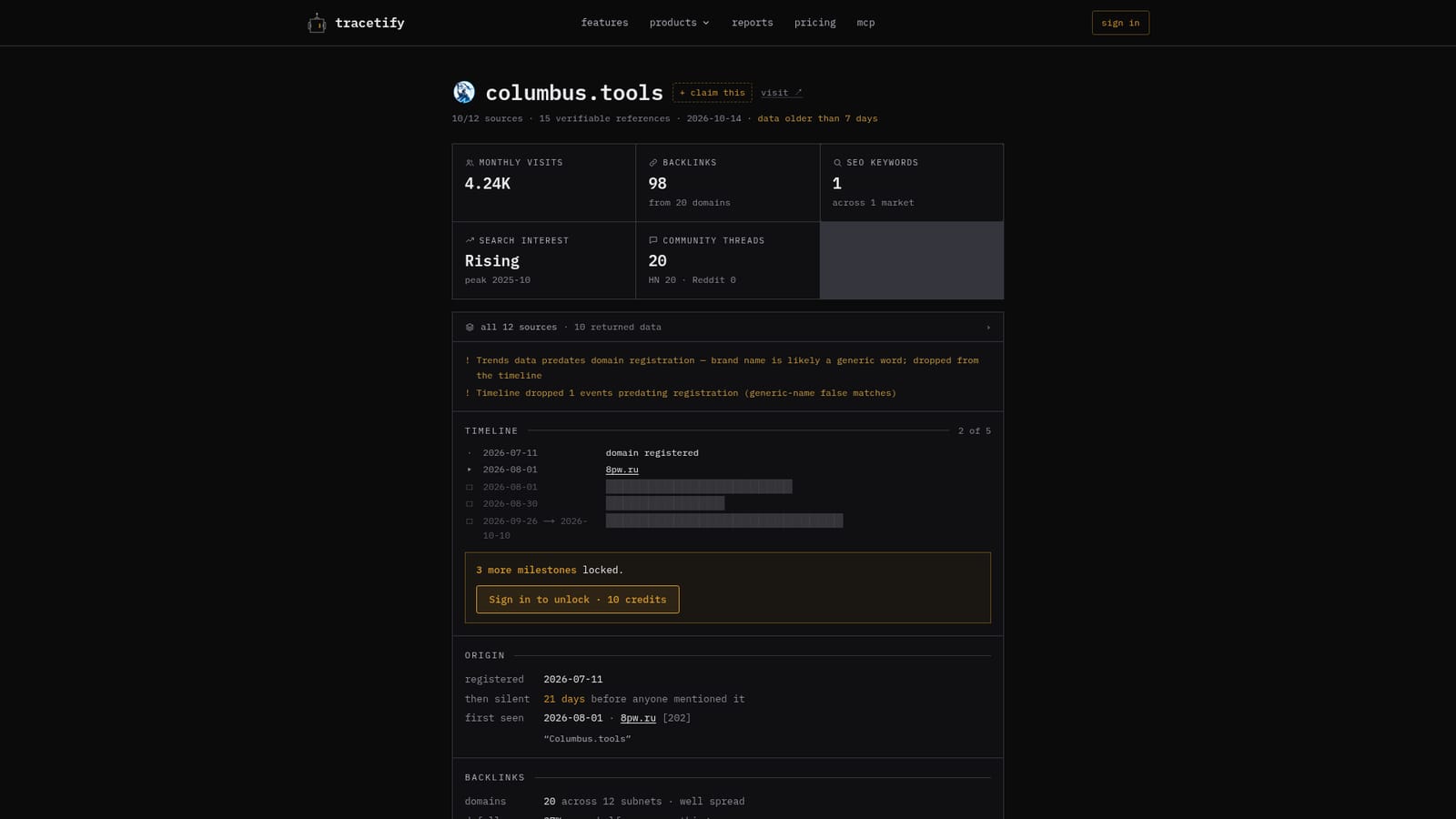
Task: Click the HN 20 · Reddit 0 text
Action: (692, 280)
